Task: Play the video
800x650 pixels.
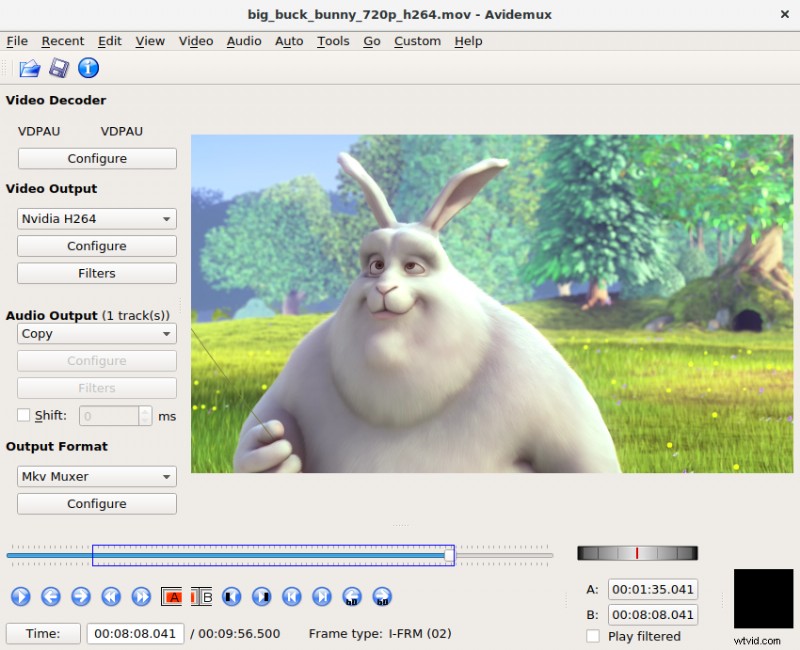Action: 20,596
